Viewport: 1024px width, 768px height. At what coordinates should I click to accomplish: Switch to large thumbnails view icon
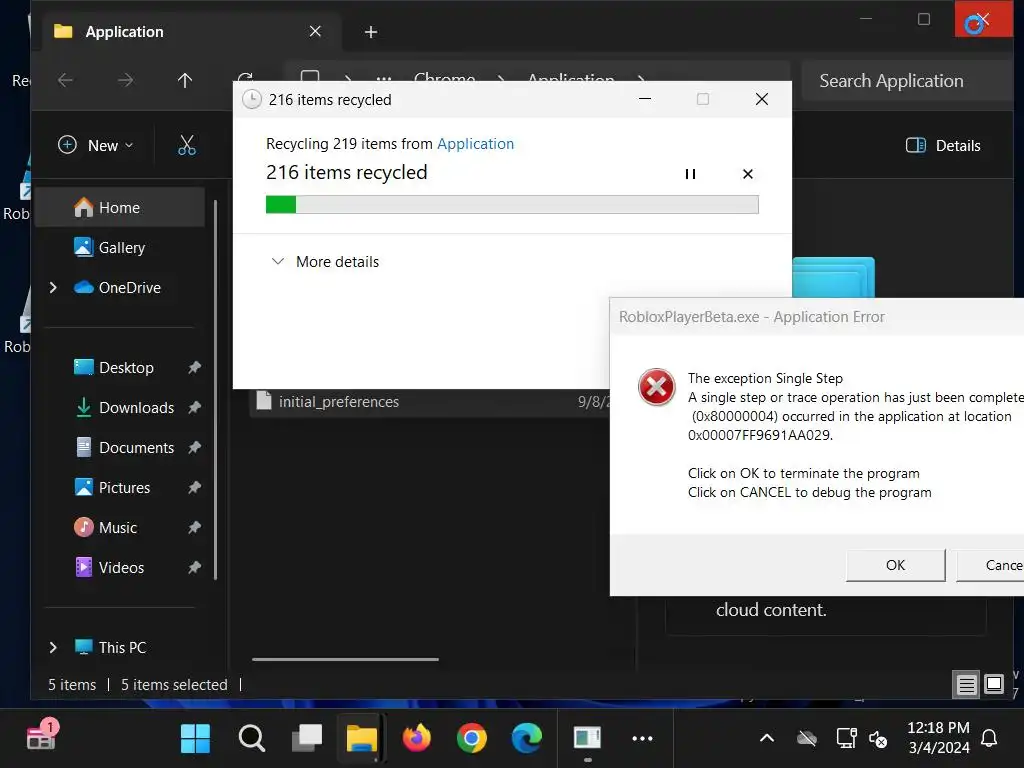(x=994, y=684)
